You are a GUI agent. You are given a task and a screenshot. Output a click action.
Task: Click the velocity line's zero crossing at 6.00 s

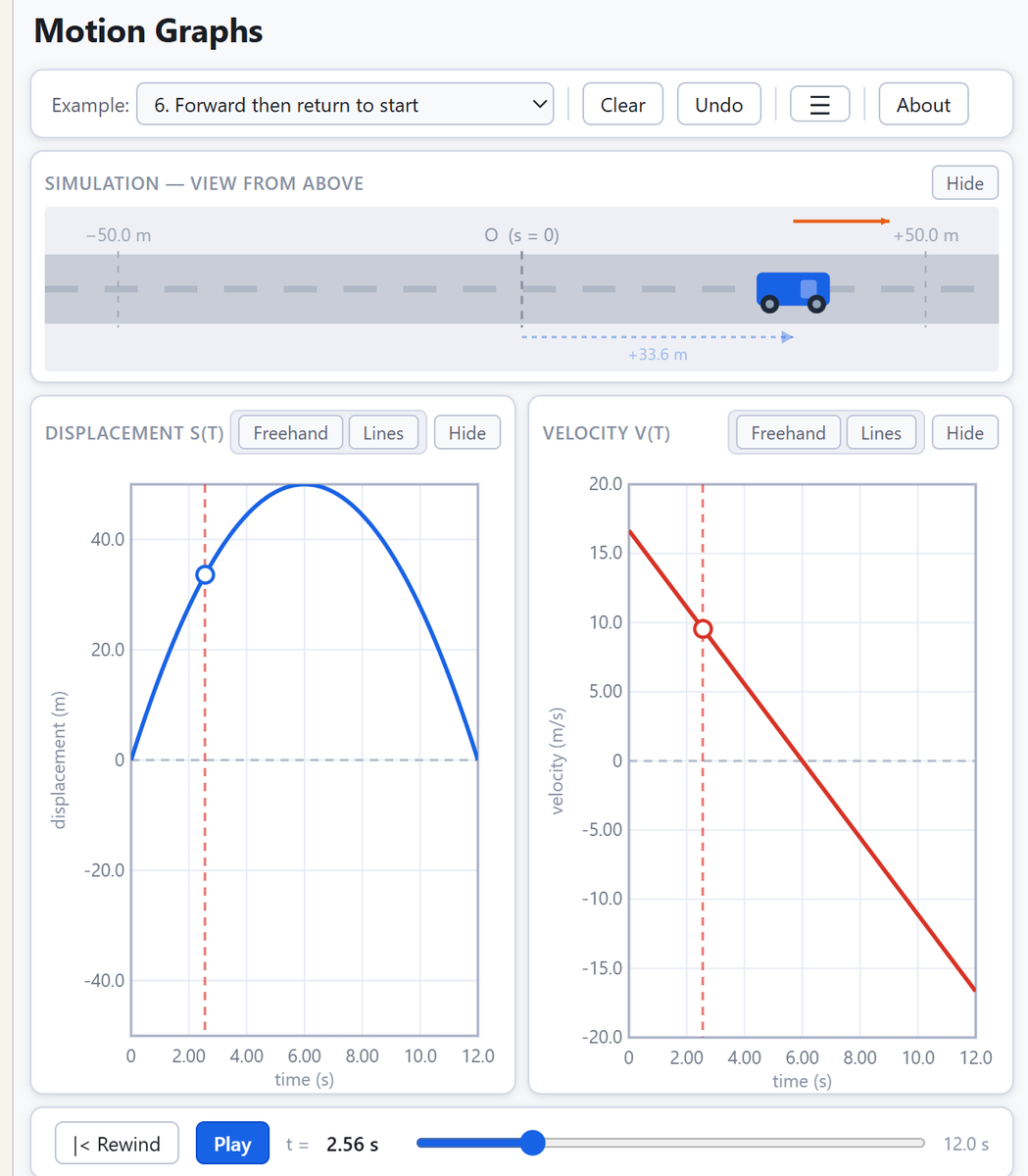coord(802,760)
